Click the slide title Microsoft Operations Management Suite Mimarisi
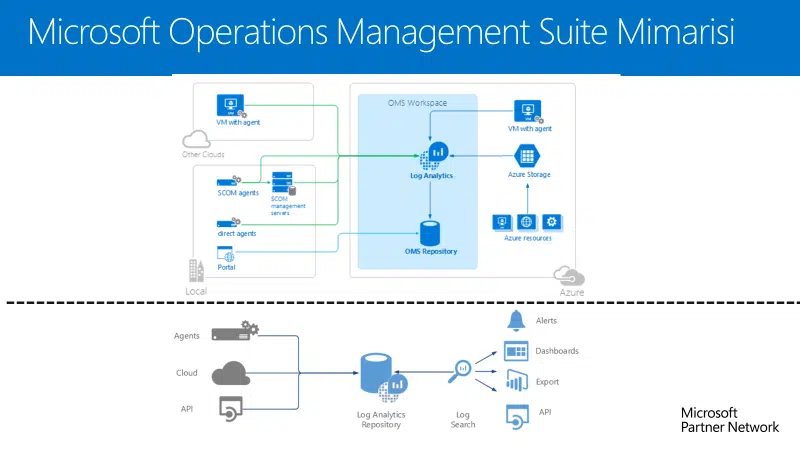Viewport: 800px width, 450px height. click(x=381, y=32)
